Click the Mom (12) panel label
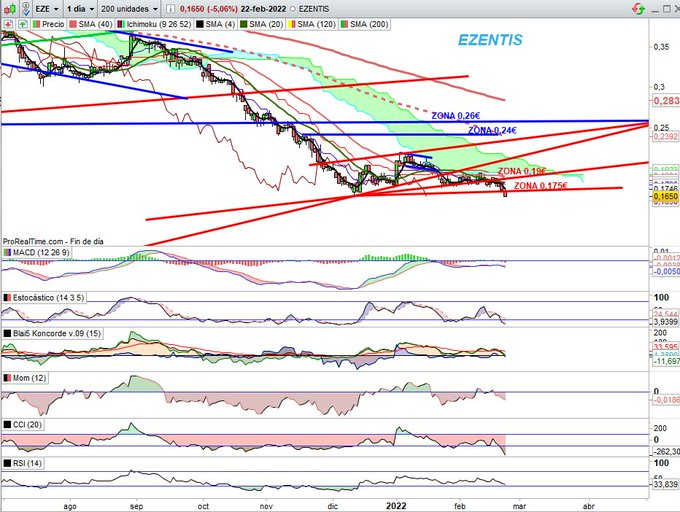680x512 pixels. [x=25, y=378]
